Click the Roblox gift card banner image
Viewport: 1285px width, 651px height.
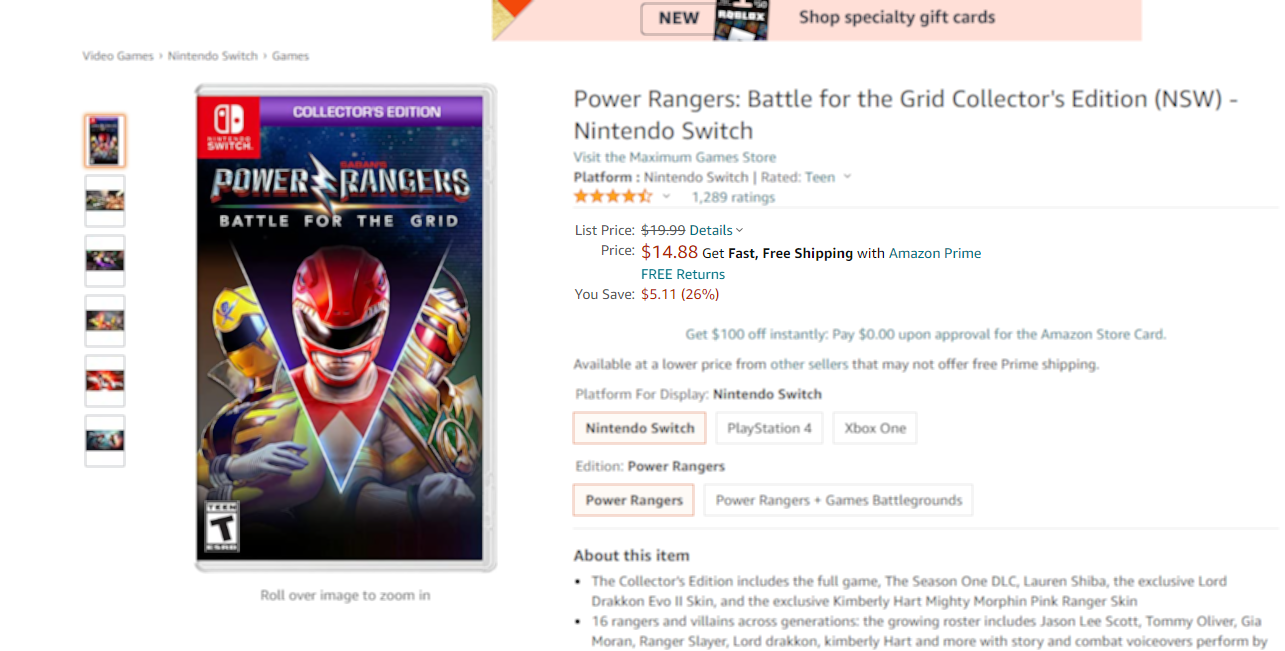(x=741, y=19)
